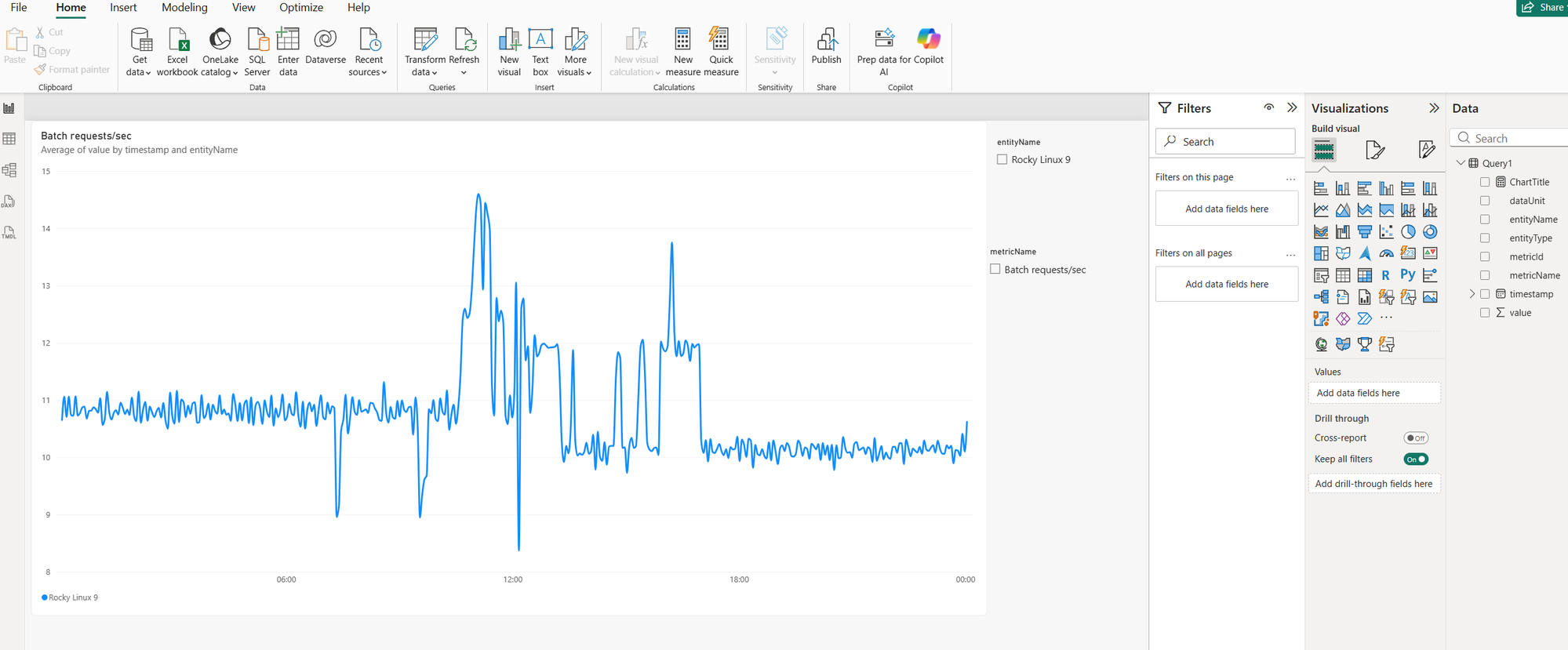
Task: Select the pie chart visual icon
Action: (x=1408, y=232)
